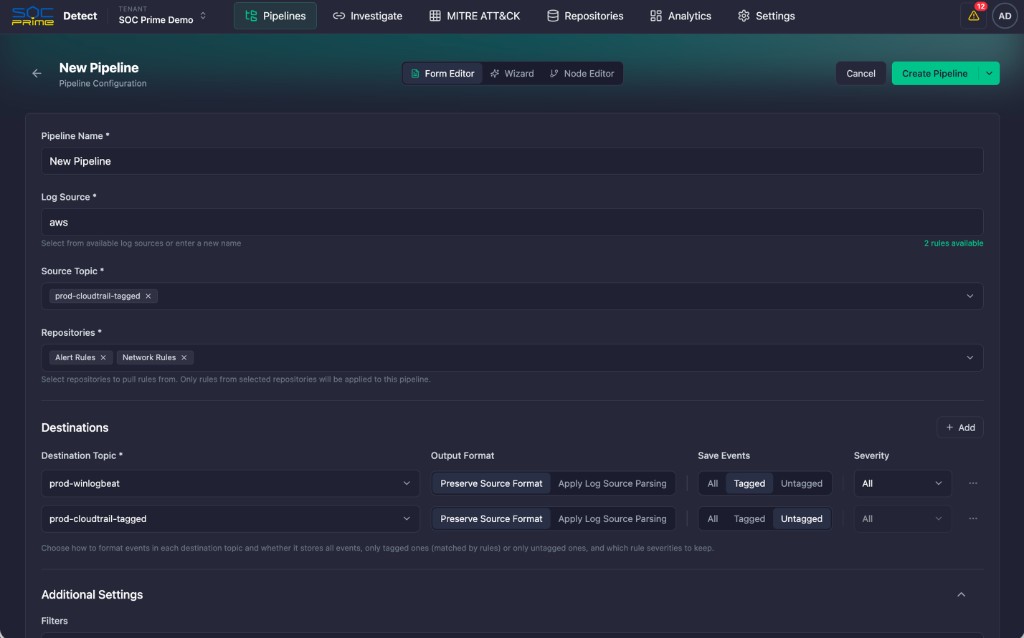1024x638 pixels.
Task: Open the Analytics tab
Action: point(680,16)
